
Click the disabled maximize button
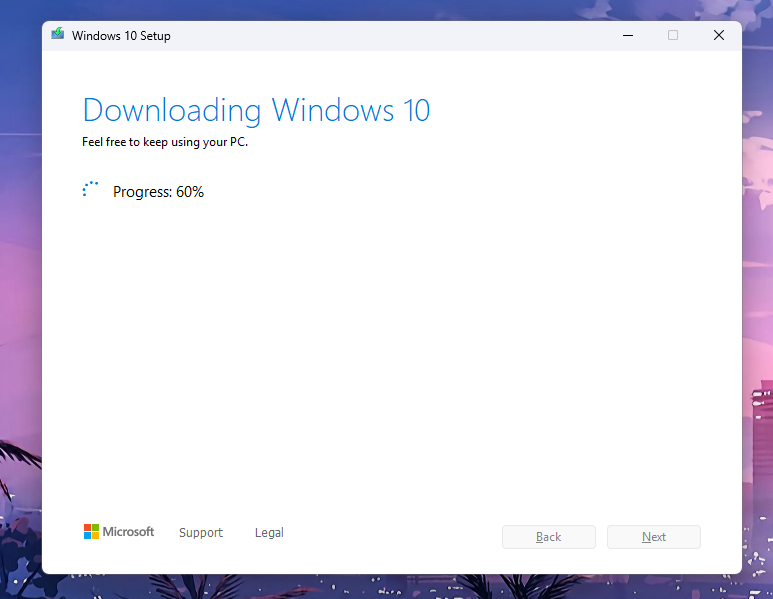coord(673,35)
